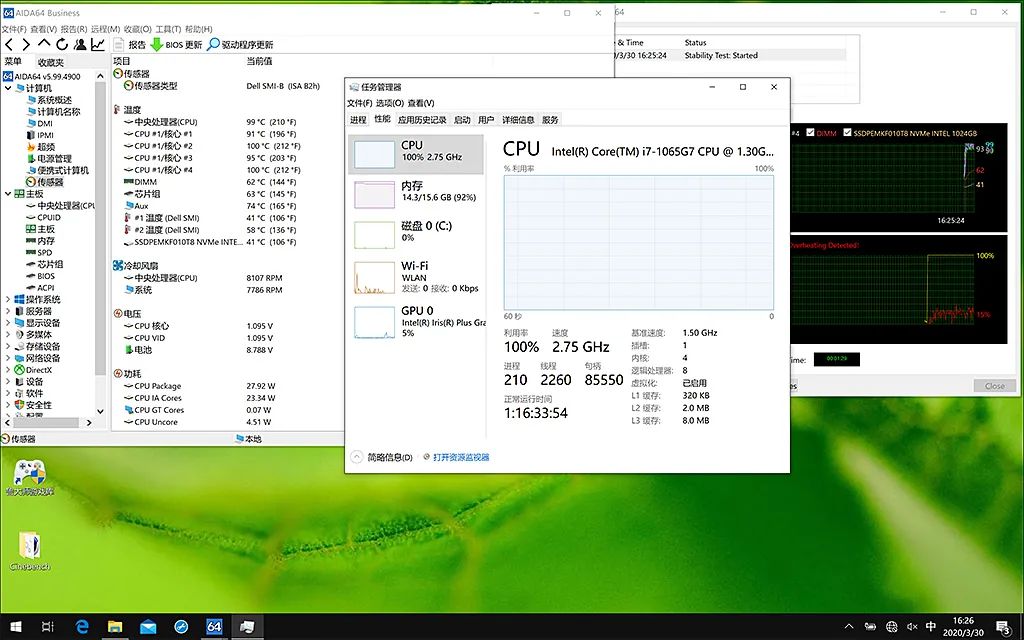Open the action center notification icon
This screenshot has height=640, width=1024.
point(1002,627)
